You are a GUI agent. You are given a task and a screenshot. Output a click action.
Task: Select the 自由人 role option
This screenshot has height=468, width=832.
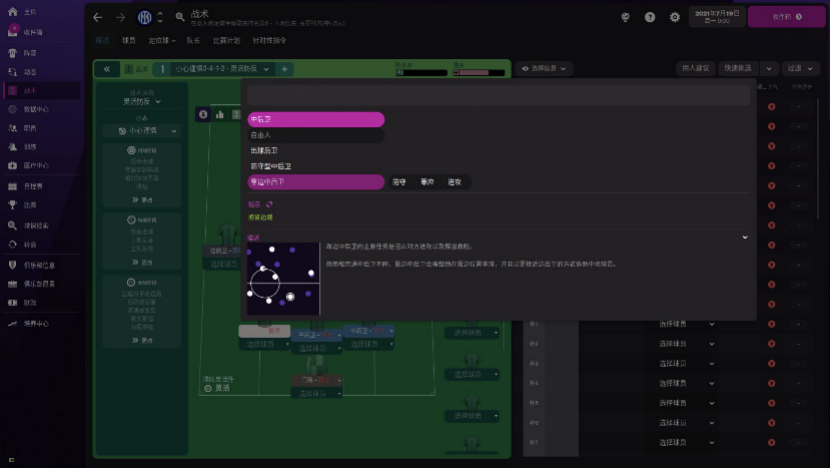tap(316, 135)
